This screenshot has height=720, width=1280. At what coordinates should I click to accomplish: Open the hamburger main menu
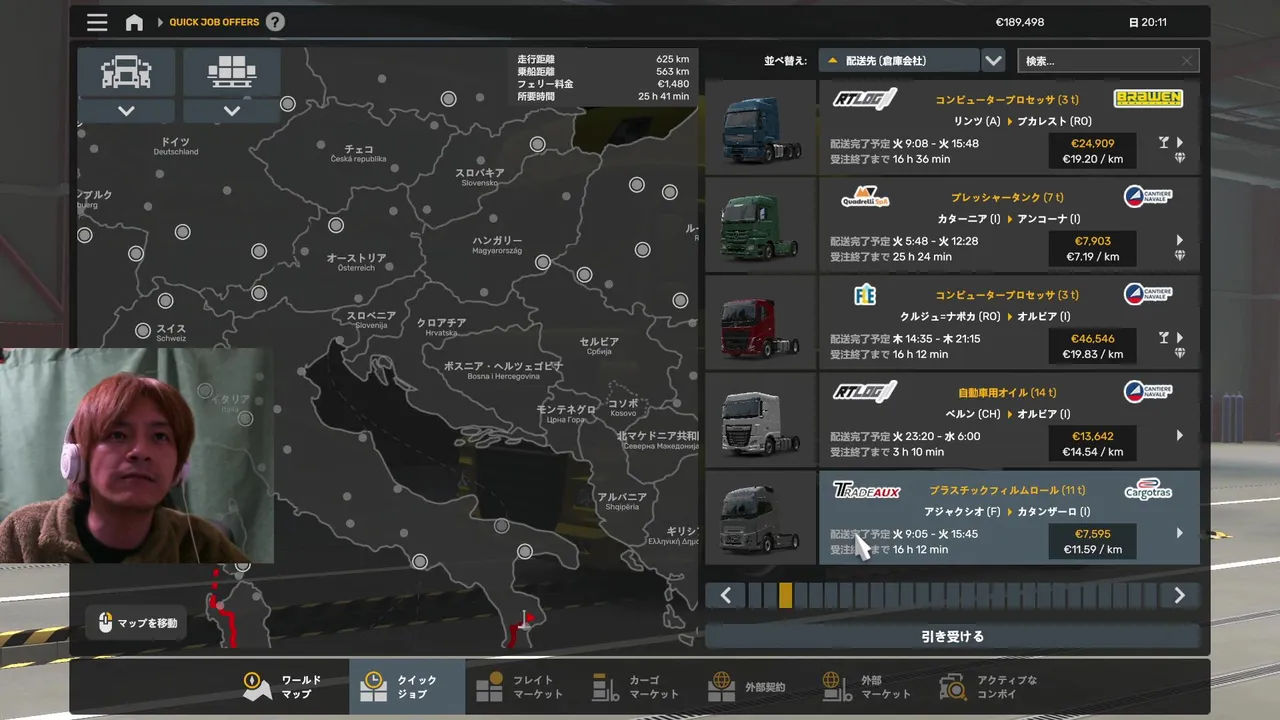[x=97, y=22]
